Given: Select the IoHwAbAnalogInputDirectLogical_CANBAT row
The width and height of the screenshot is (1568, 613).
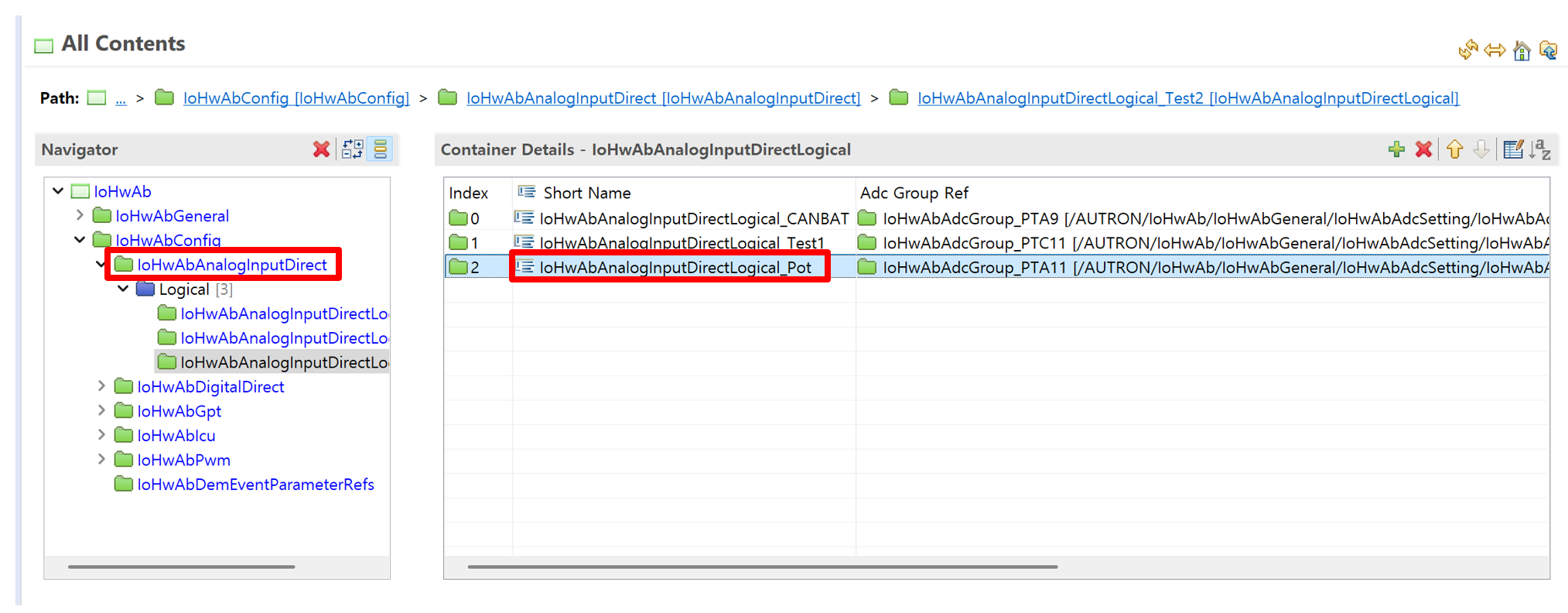Looking at the screenshot, I should tap(693, 219).
